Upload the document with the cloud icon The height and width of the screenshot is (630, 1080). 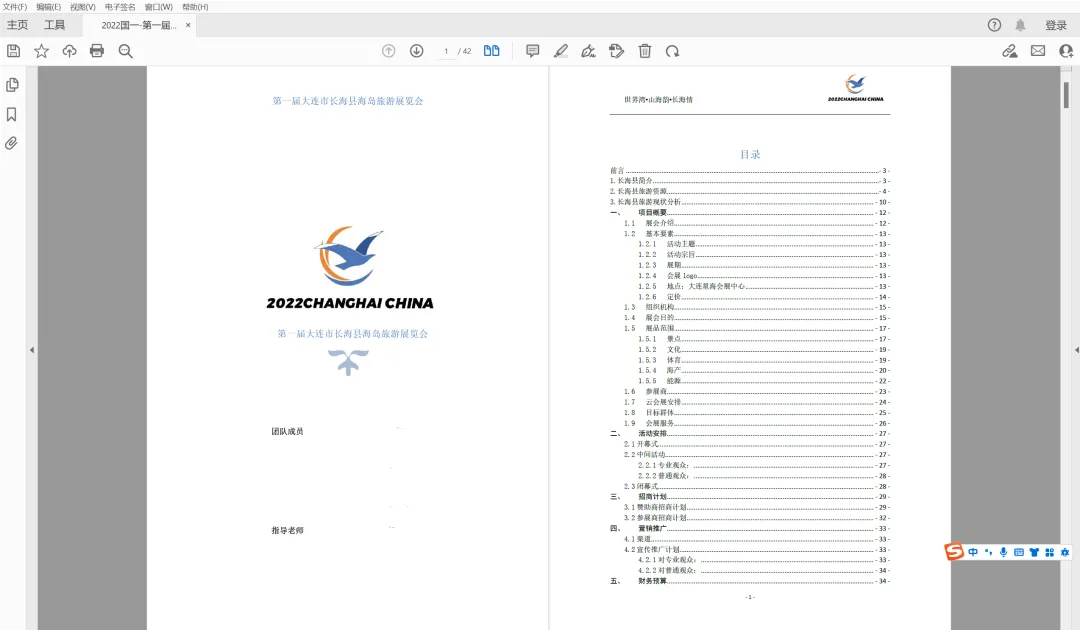[70, 51]
